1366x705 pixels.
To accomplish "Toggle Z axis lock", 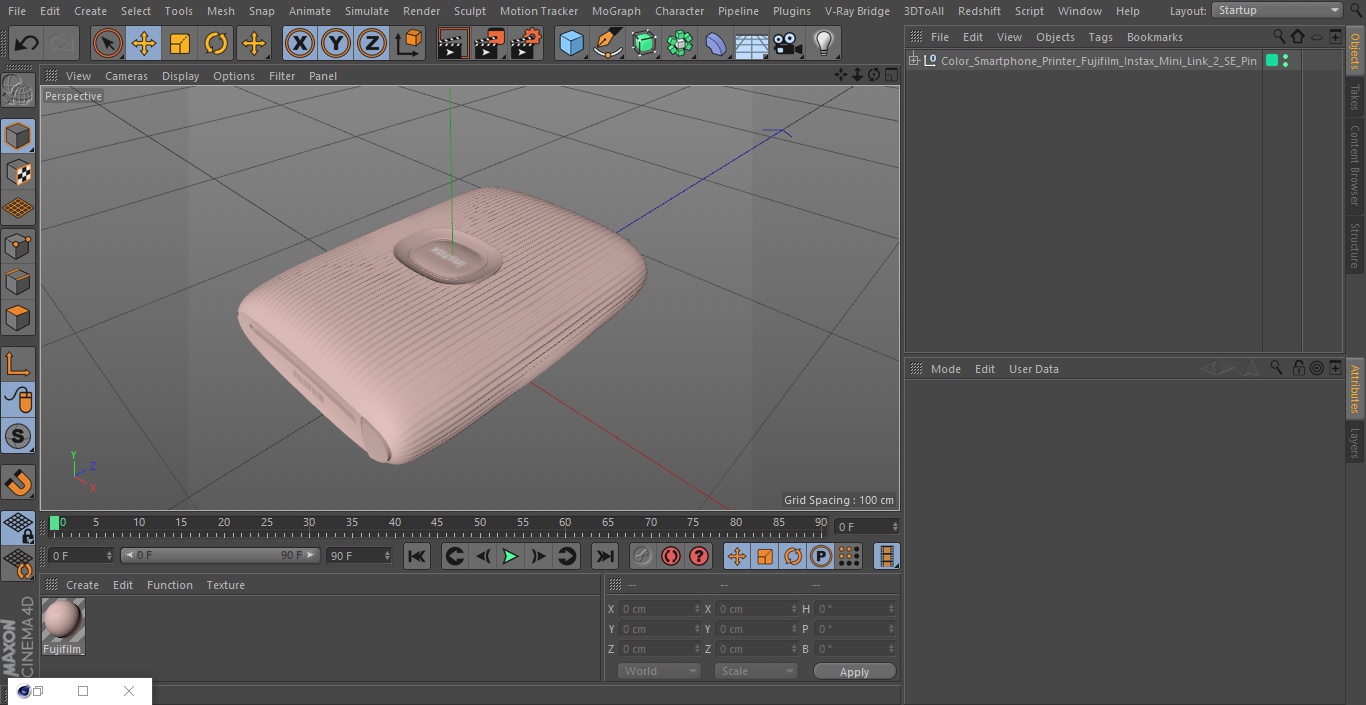I will tap(372, 43).
